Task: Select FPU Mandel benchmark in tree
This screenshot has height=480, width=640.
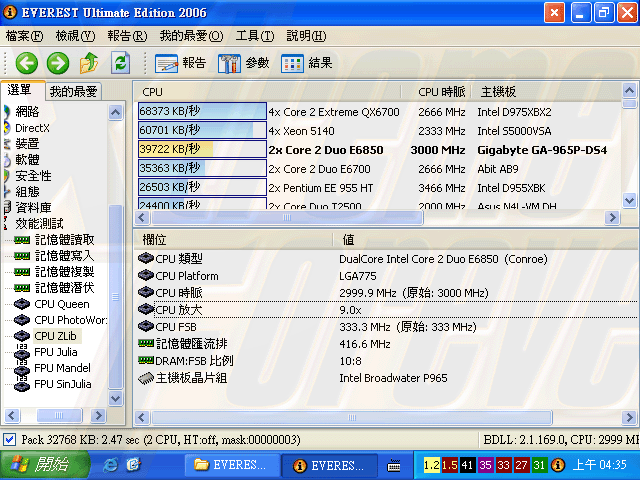Action: pyautogui.click(x=62, y=368)
